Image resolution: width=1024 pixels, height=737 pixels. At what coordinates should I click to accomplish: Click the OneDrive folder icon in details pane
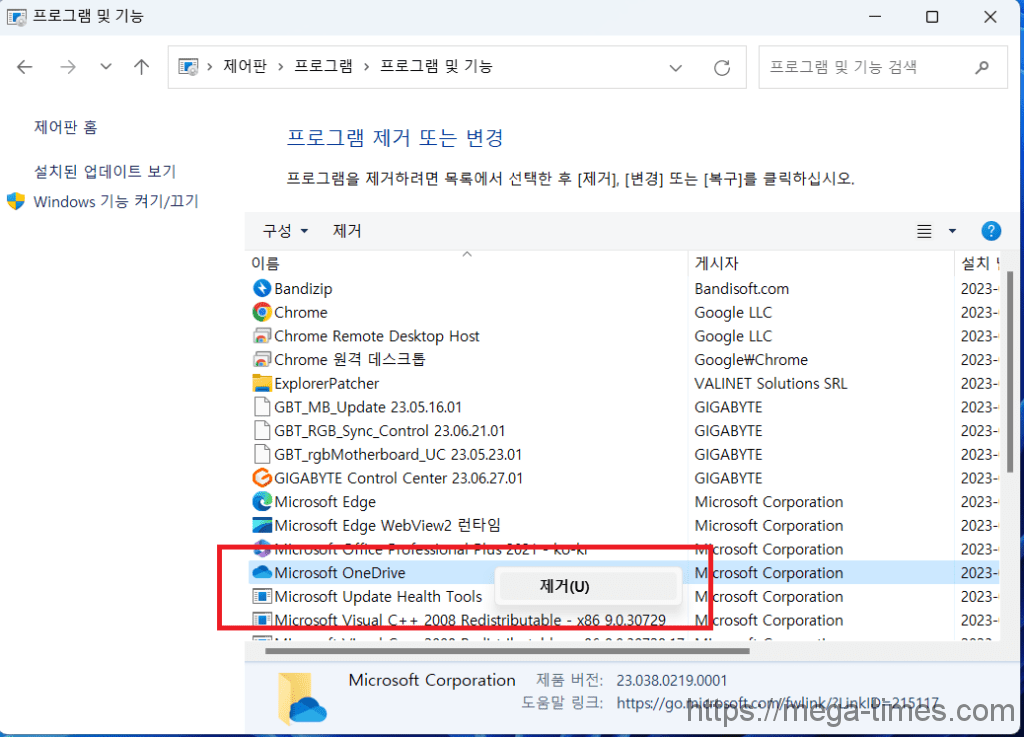302,698
